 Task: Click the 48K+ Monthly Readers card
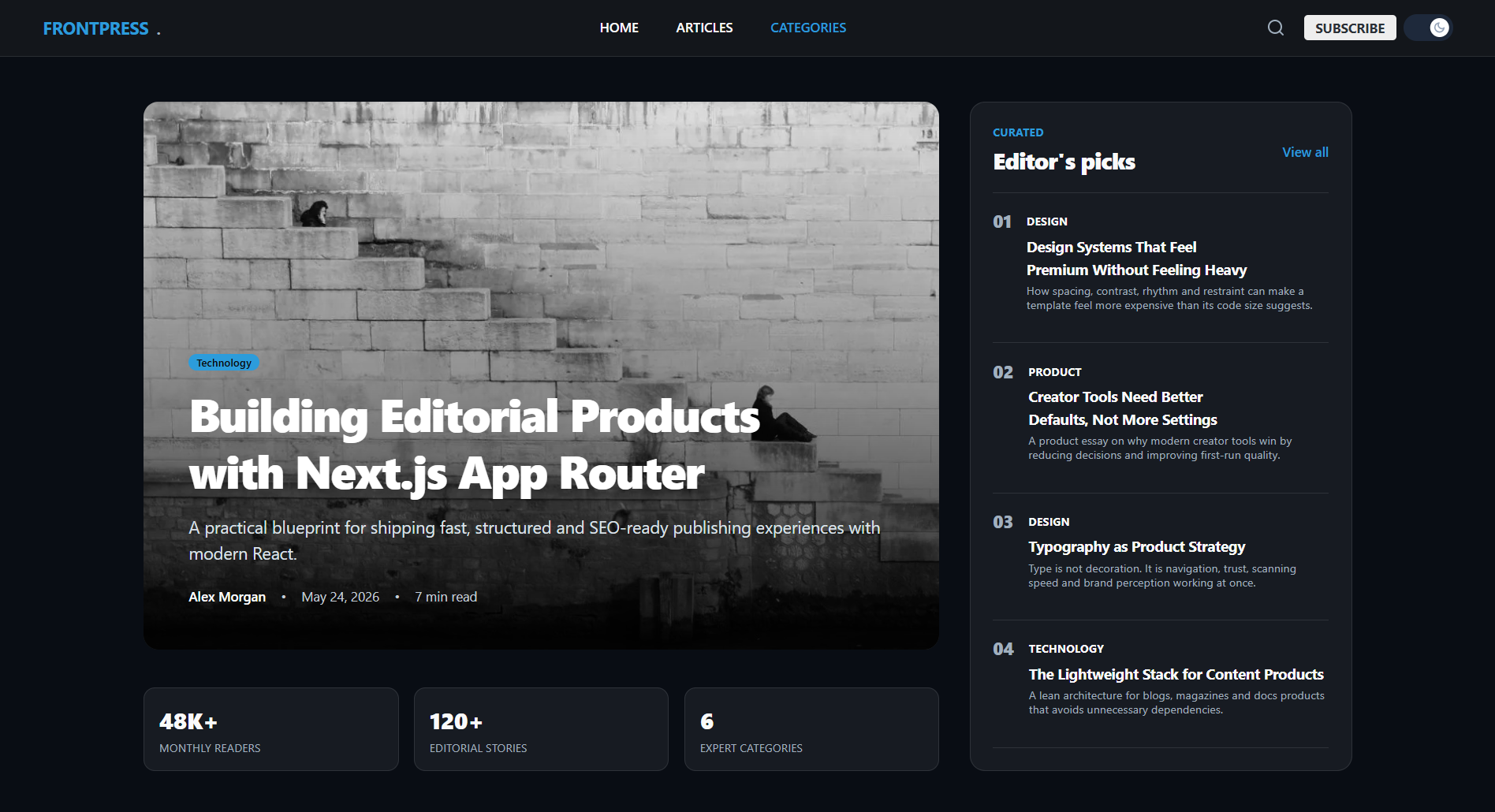click(x=271, y=729)
